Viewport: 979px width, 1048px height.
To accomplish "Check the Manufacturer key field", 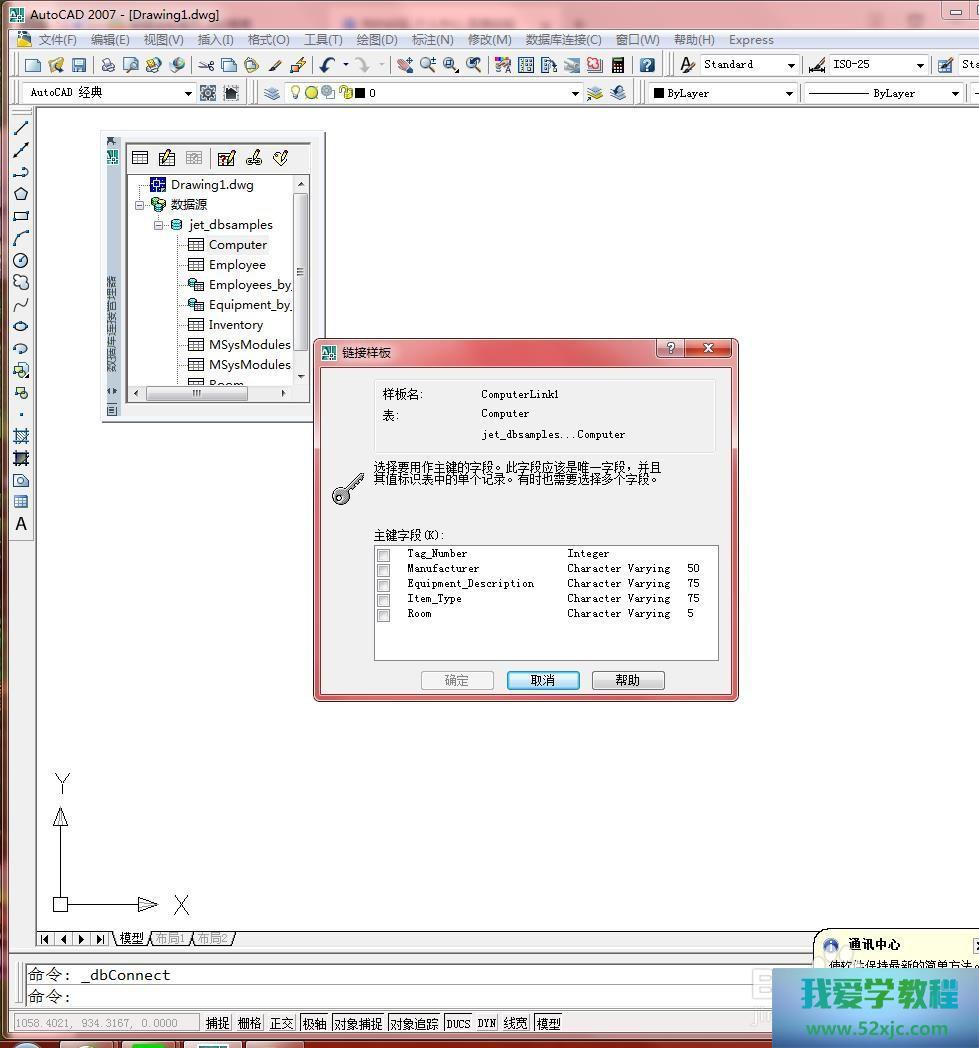I will point(383,570).
